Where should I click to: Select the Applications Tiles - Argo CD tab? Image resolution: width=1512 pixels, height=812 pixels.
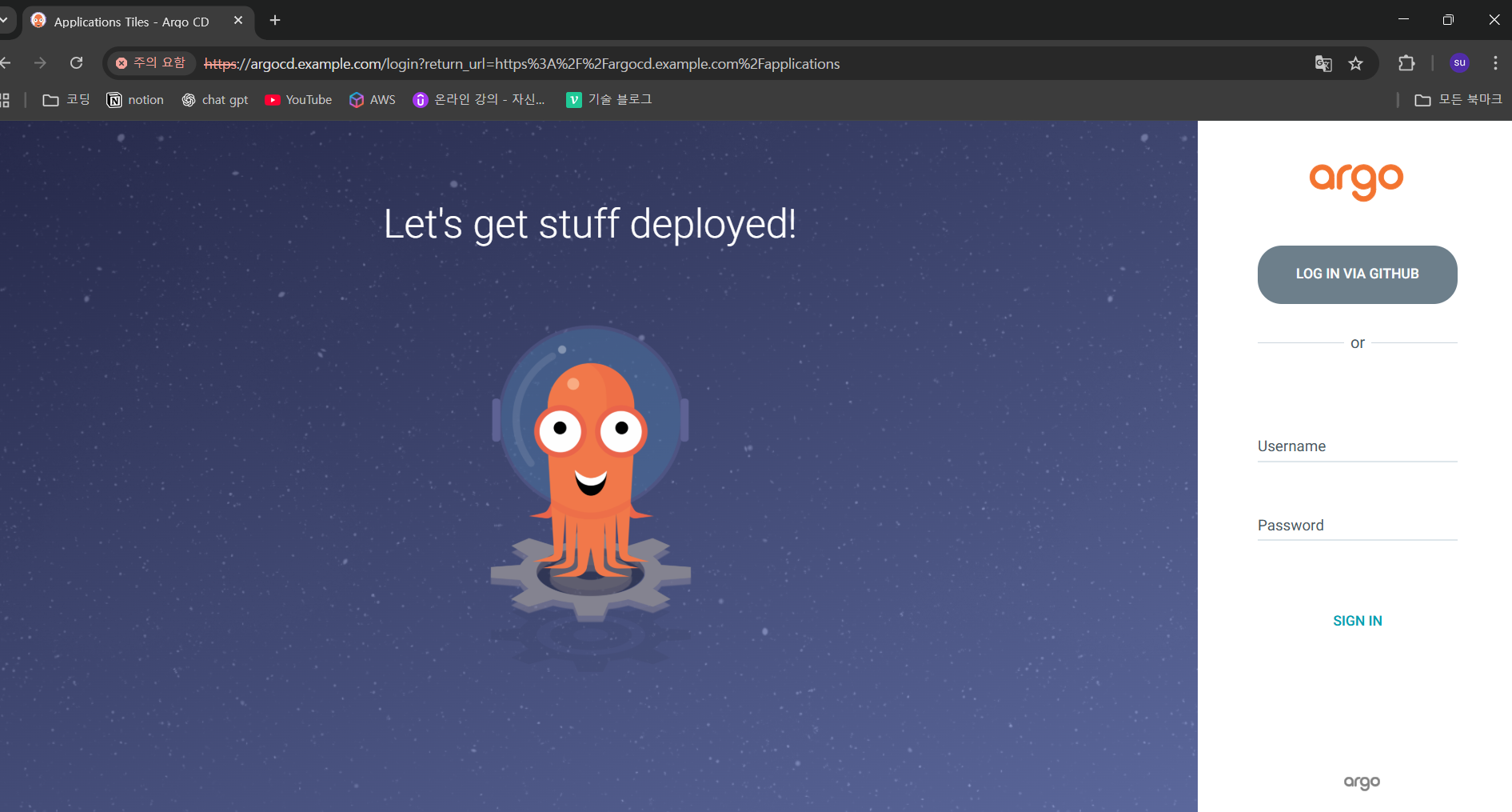132,22
